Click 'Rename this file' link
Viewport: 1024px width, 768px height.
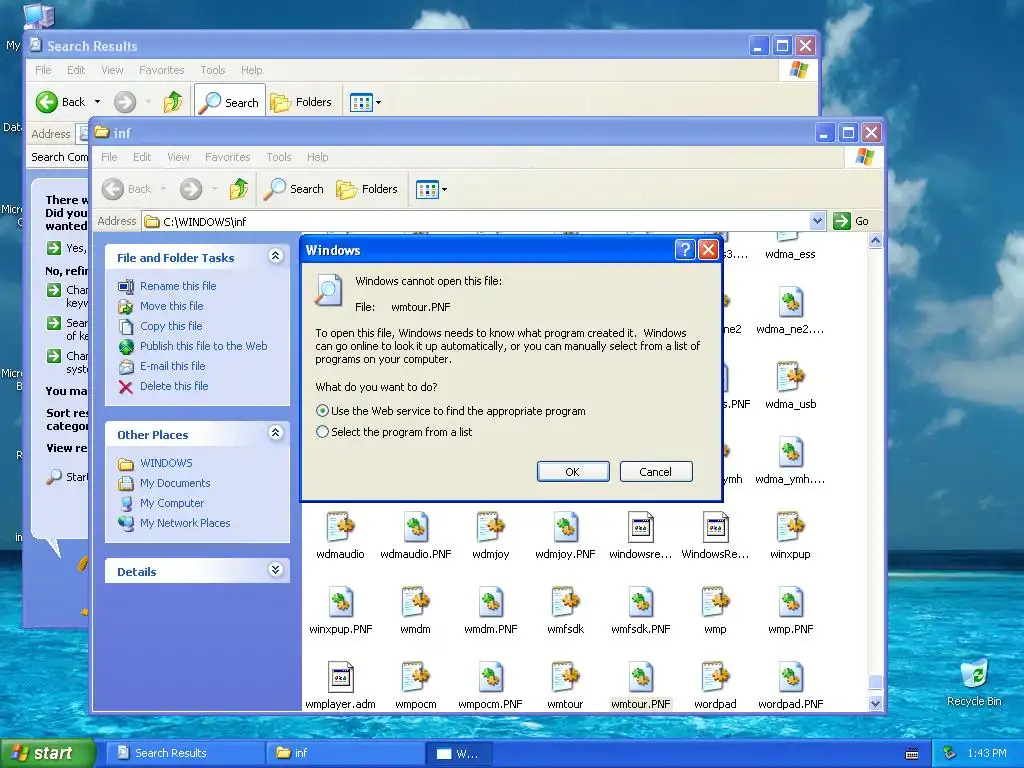178,286
